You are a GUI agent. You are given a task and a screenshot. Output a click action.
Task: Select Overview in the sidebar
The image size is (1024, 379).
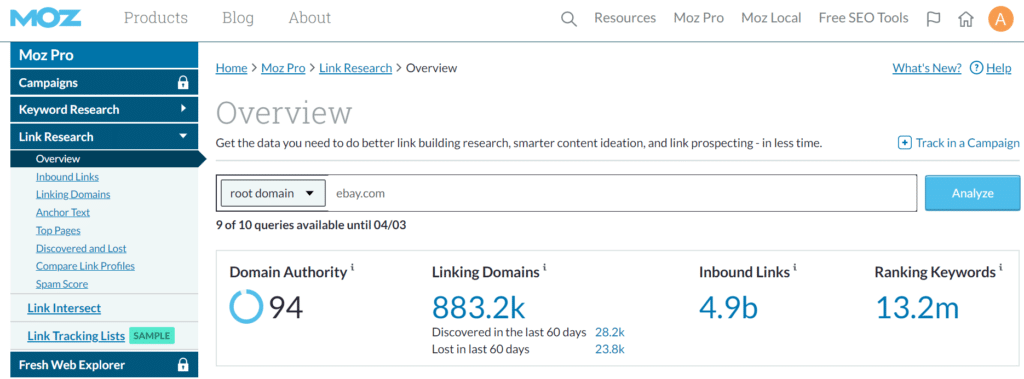pyautogui.click(x=58, y=159)
